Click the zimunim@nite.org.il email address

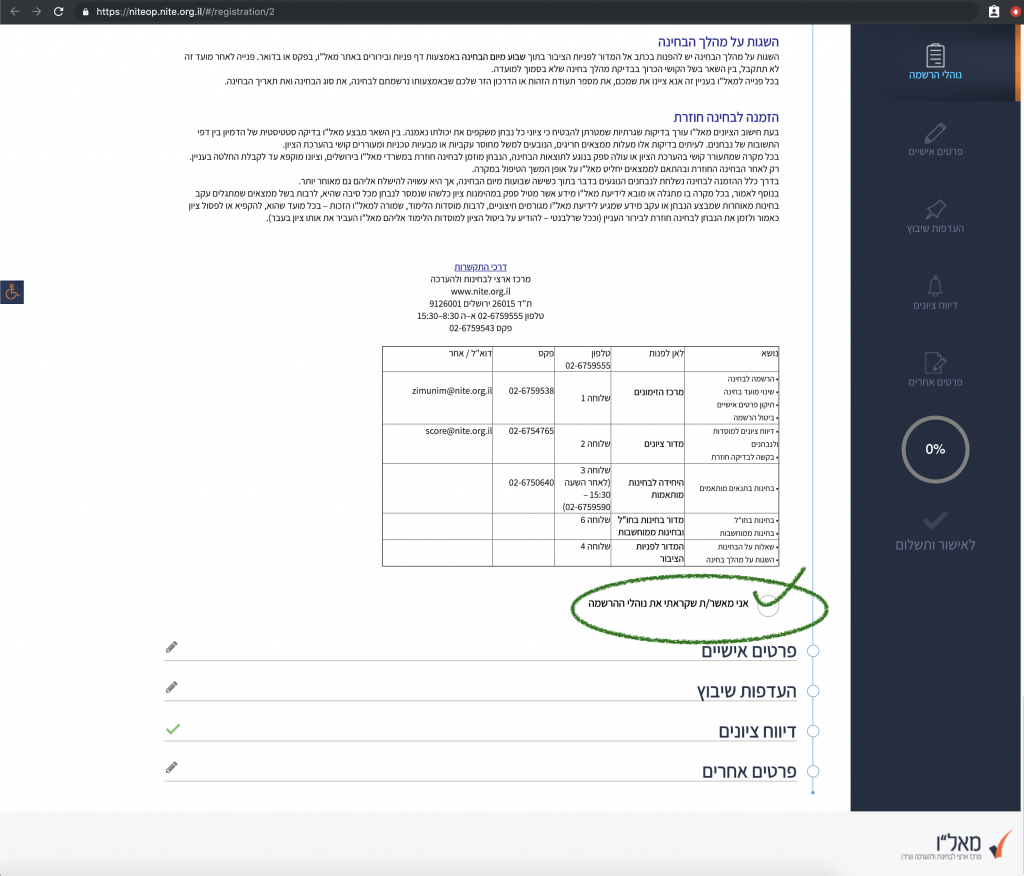click(452, 389)
